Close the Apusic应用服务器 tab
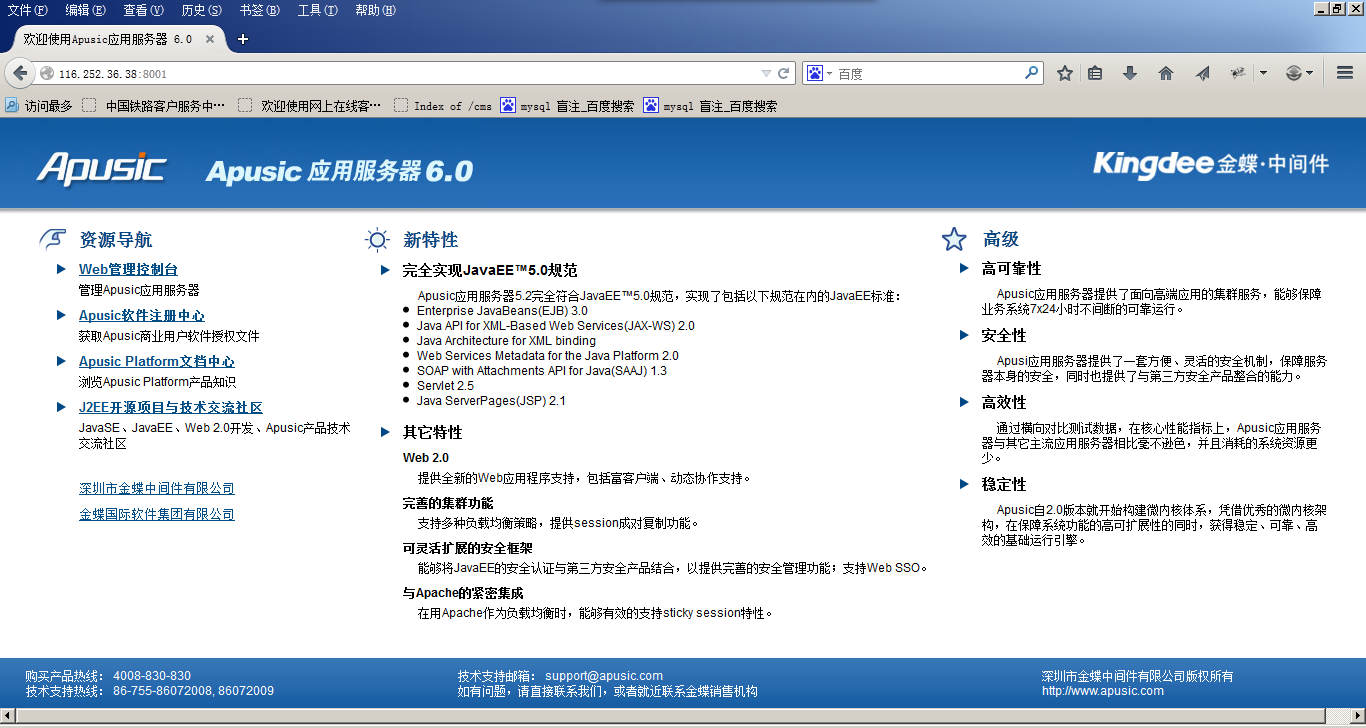Screen dimensions: 1366x728 210,39
